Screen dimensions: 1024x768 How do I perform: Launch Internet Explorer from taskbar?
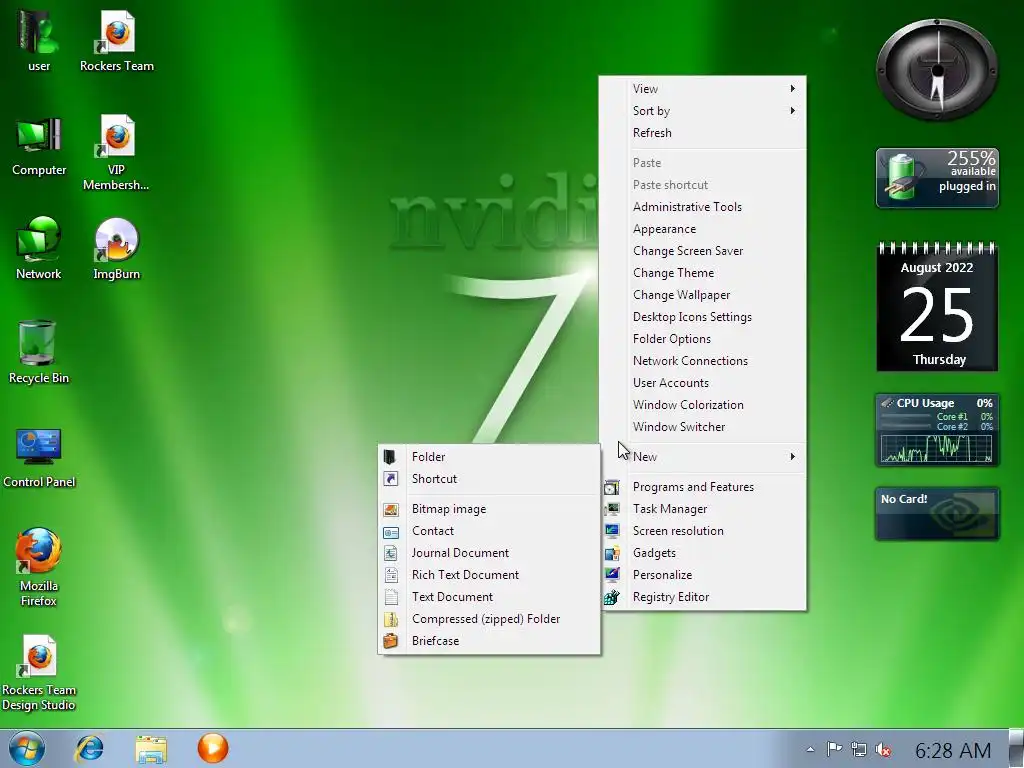point(89,748)
